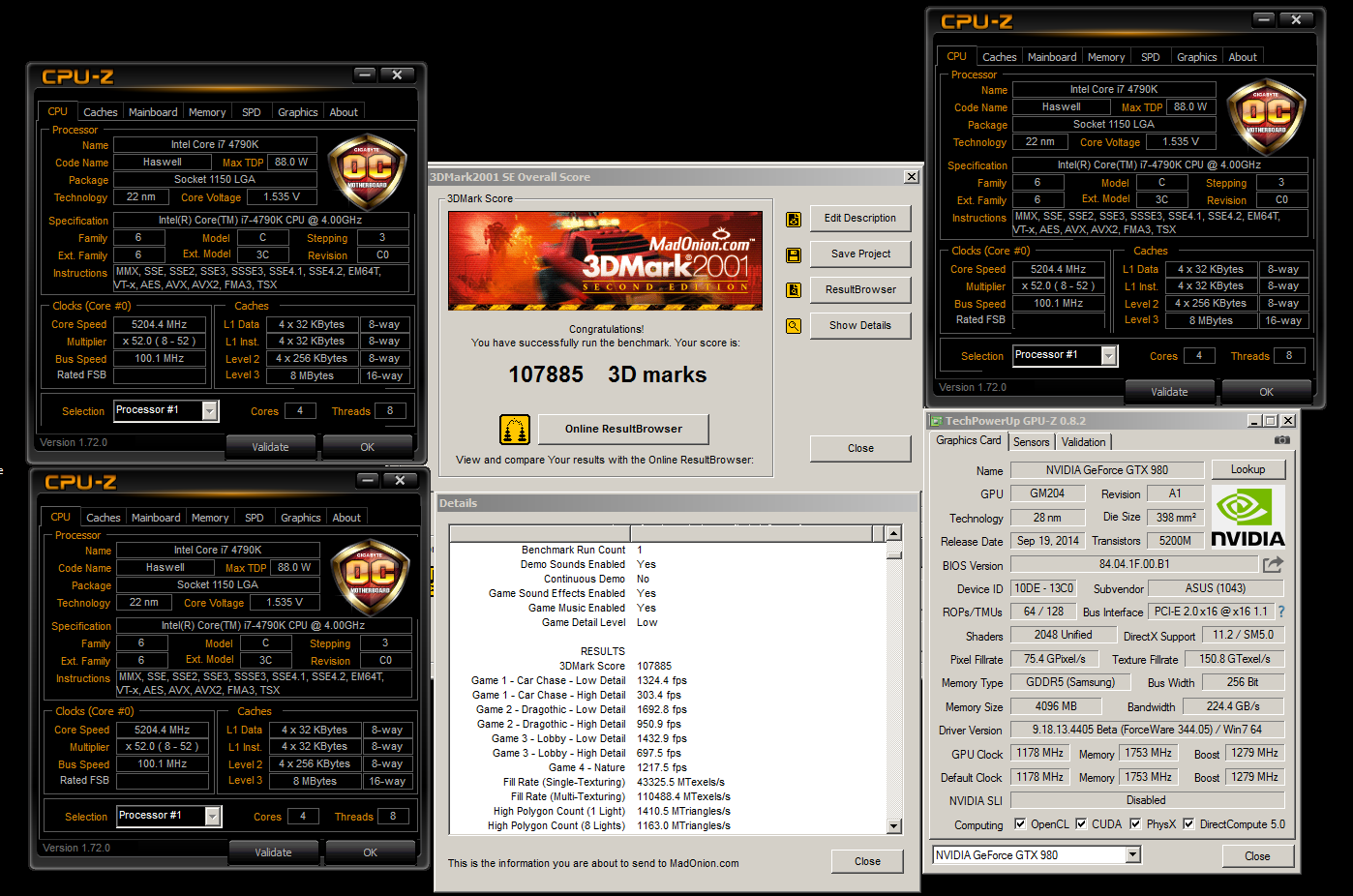The image size is (1353, 896).
Task: Open Processor #1 dropdown in CPU-Z above GPU-Z
Action: (1109, 356)
